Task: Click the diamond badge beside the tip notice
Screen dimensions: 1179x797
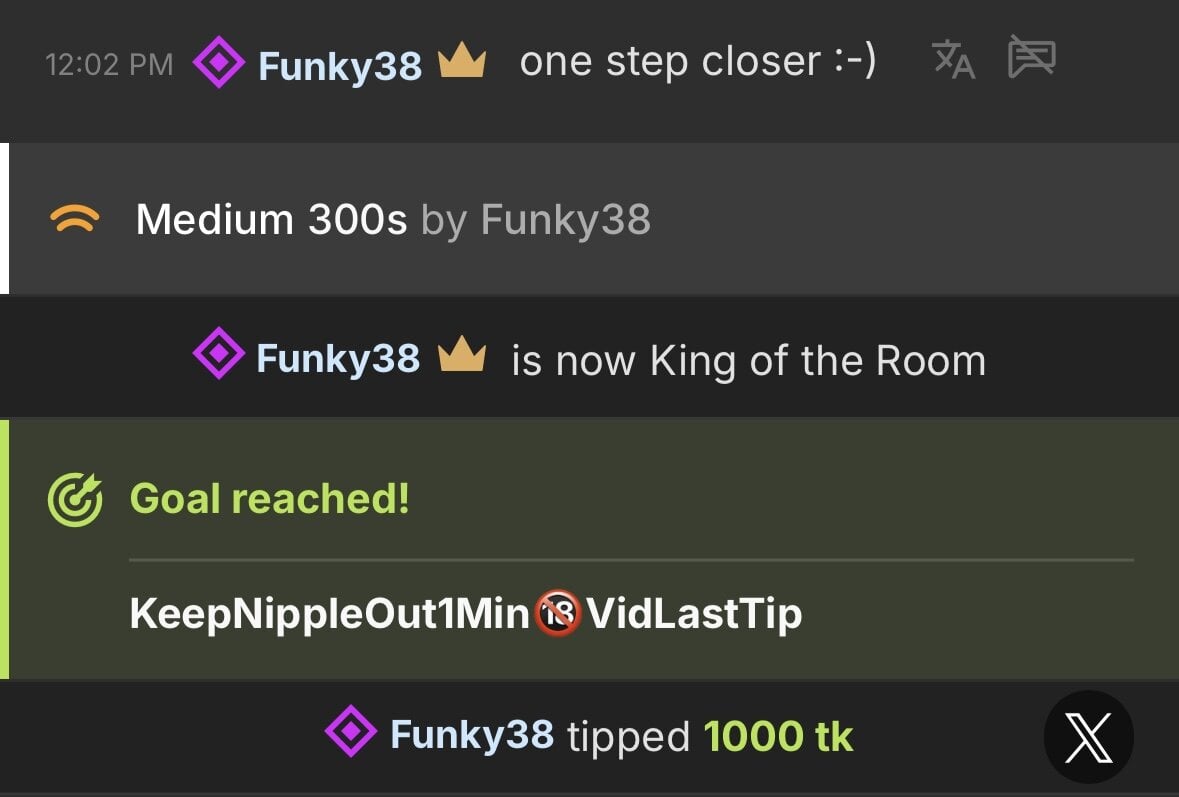Action: (351, 733)
